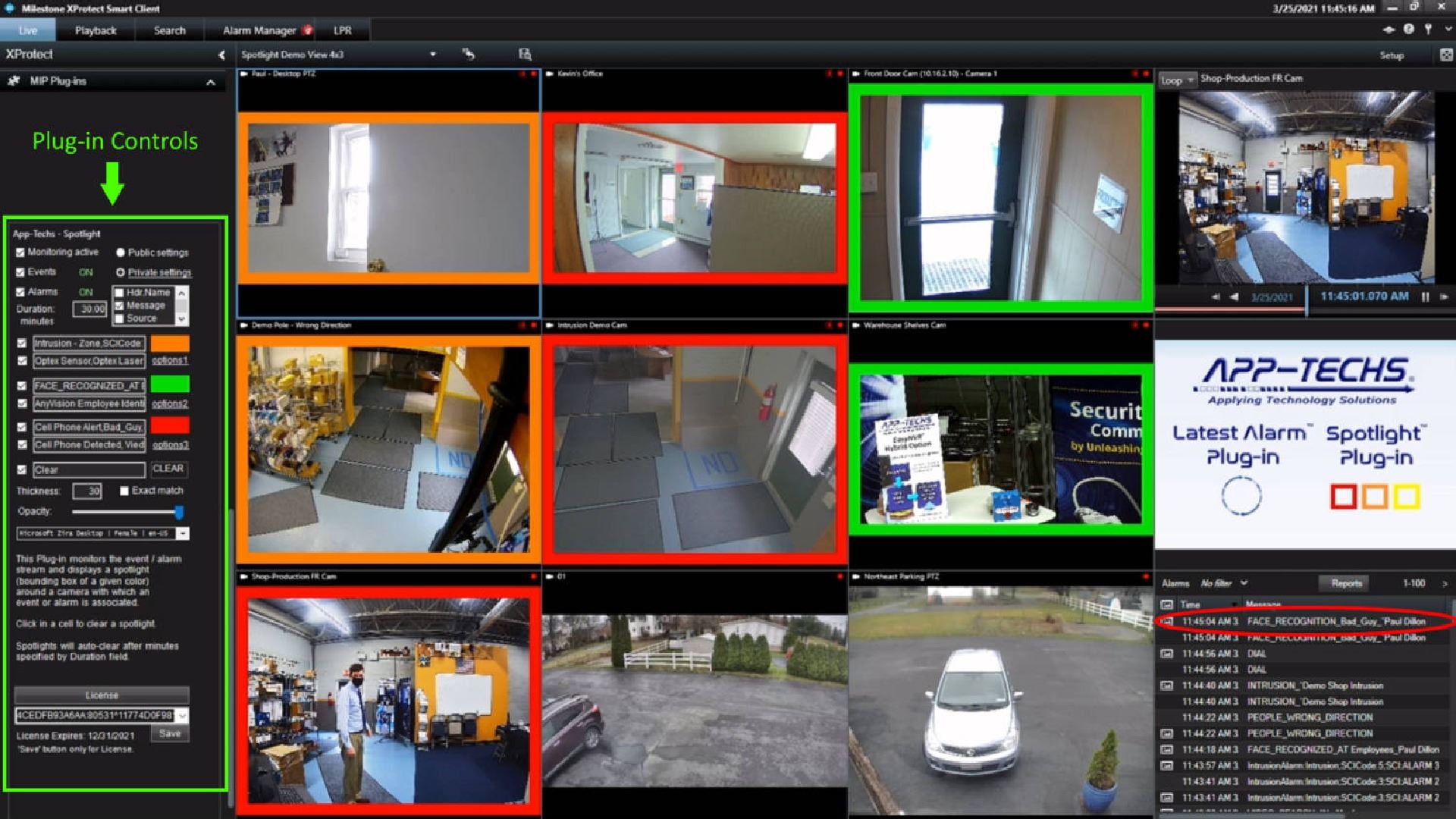Click camera icon of Front Door Cam tile
1456x819 pixels.
tap(856, 74)
